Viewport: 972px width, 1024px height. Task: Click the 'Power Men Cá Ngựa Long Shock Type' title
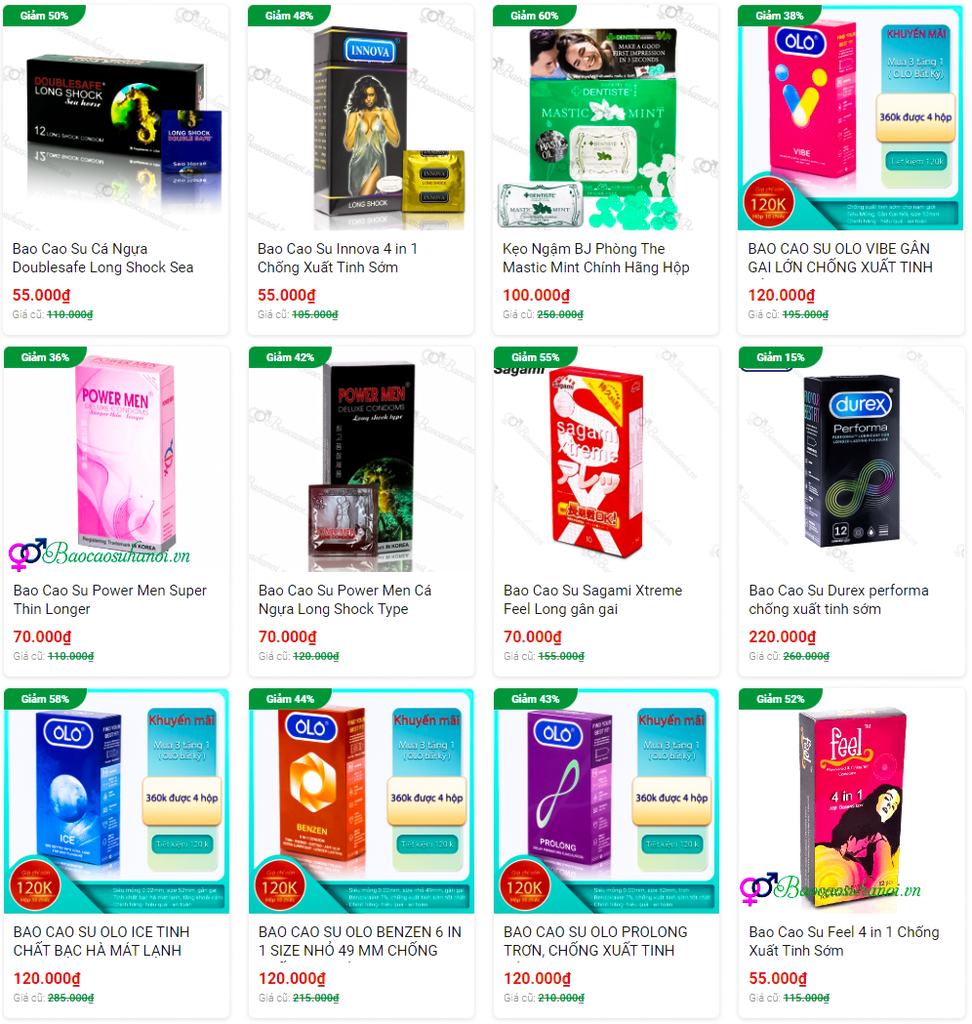[x=345, y=600]
